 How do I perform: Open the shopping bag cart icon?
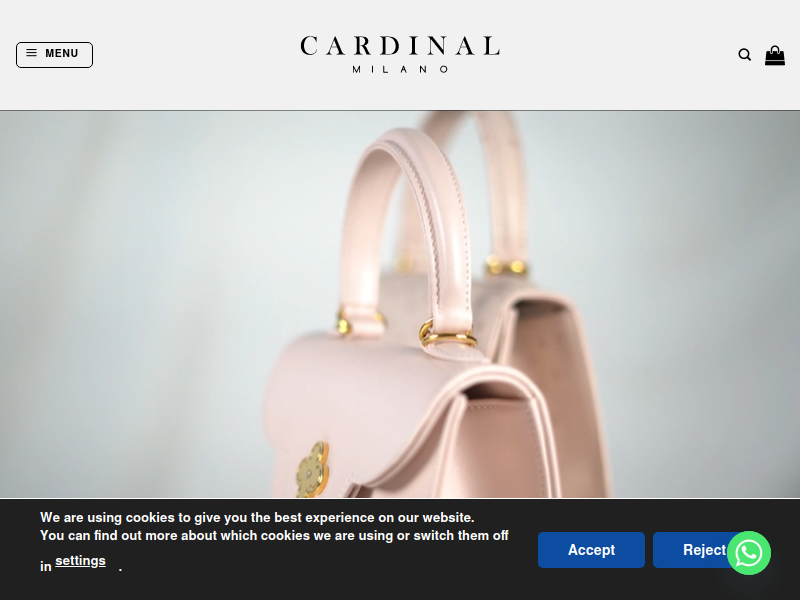click(x=774, y=55)
